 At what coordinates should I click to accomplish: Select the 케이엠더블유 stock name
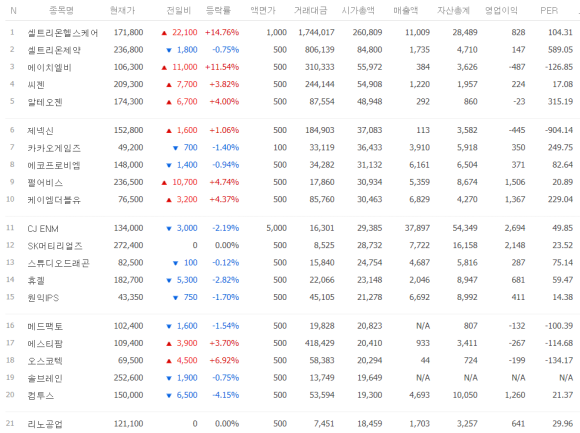point(54,200)
